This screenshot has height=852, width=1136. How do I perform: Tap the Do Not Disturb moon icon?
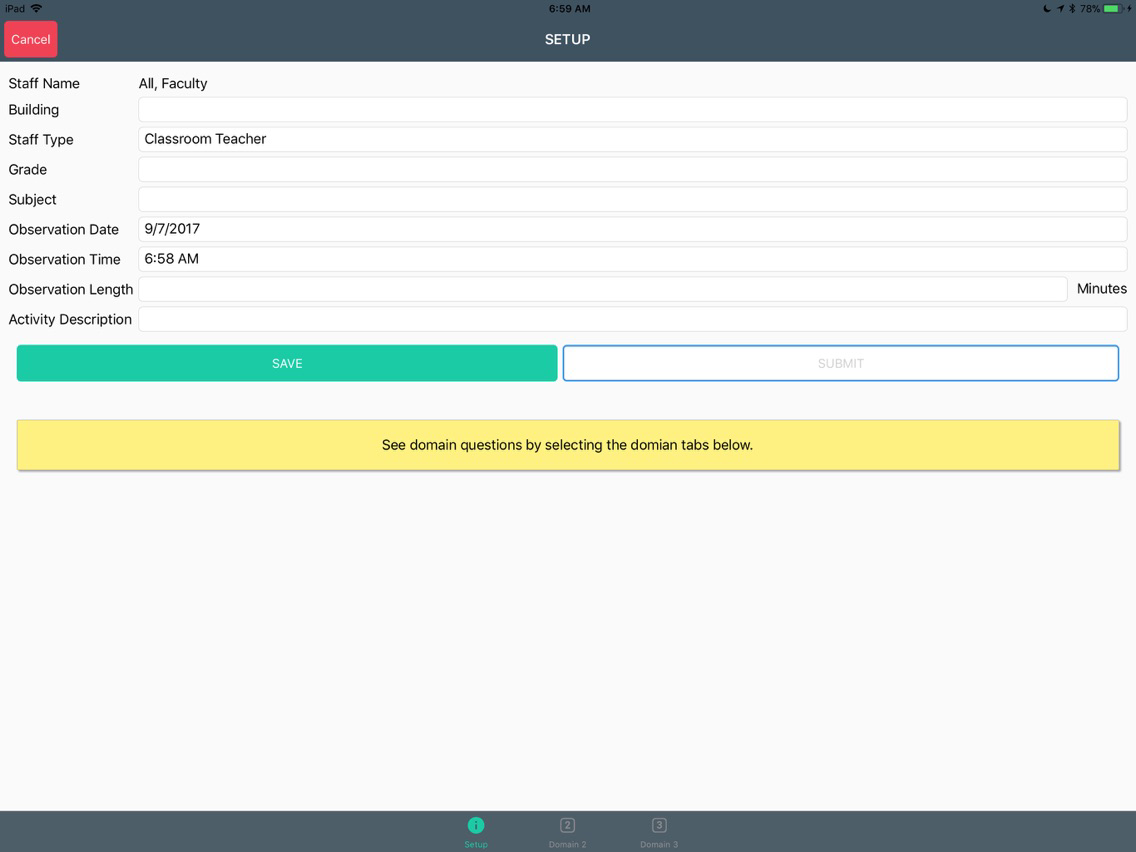pos(1047,9)
